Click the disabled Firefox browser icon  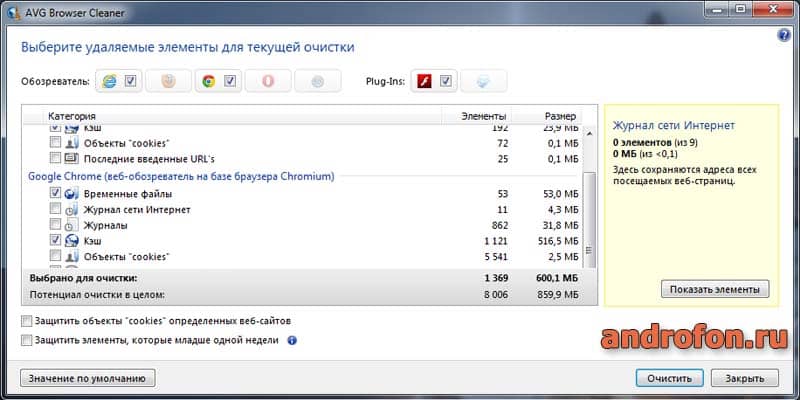(x=168, y=81)
